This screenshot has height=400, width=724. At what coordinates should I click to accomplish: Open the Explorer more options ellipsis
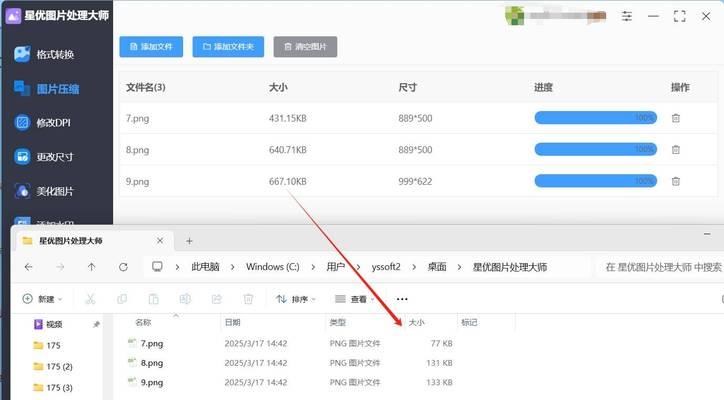point(402,299)
